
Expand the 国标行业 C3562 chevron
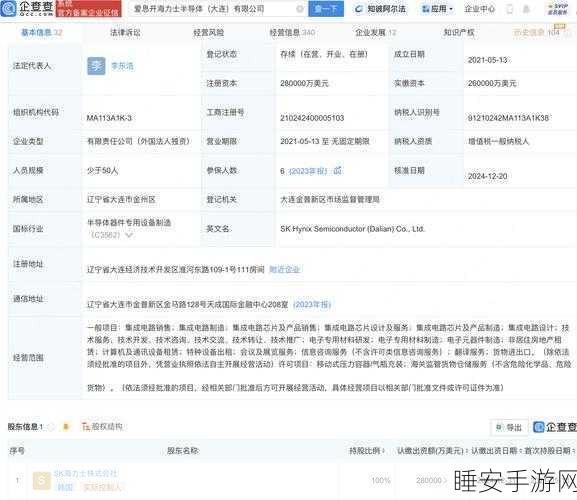pos(129,235)
